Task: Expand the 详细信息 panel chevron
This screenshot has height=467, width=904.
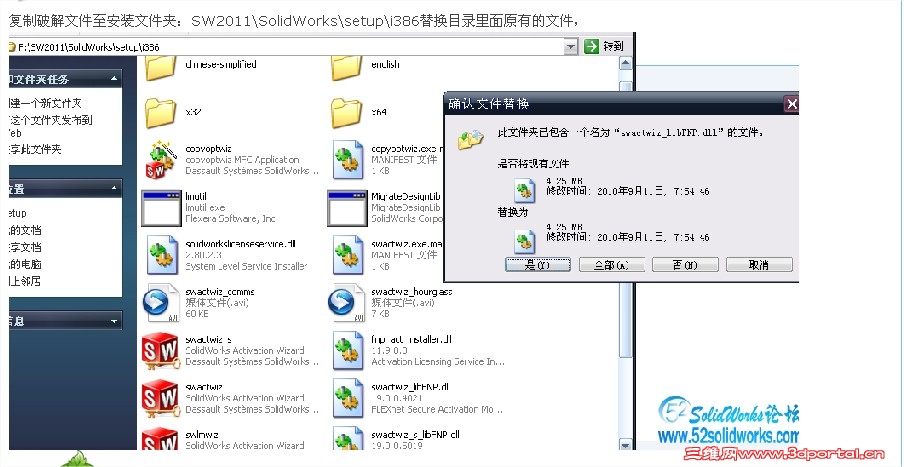Action: [x=114, y=321]
